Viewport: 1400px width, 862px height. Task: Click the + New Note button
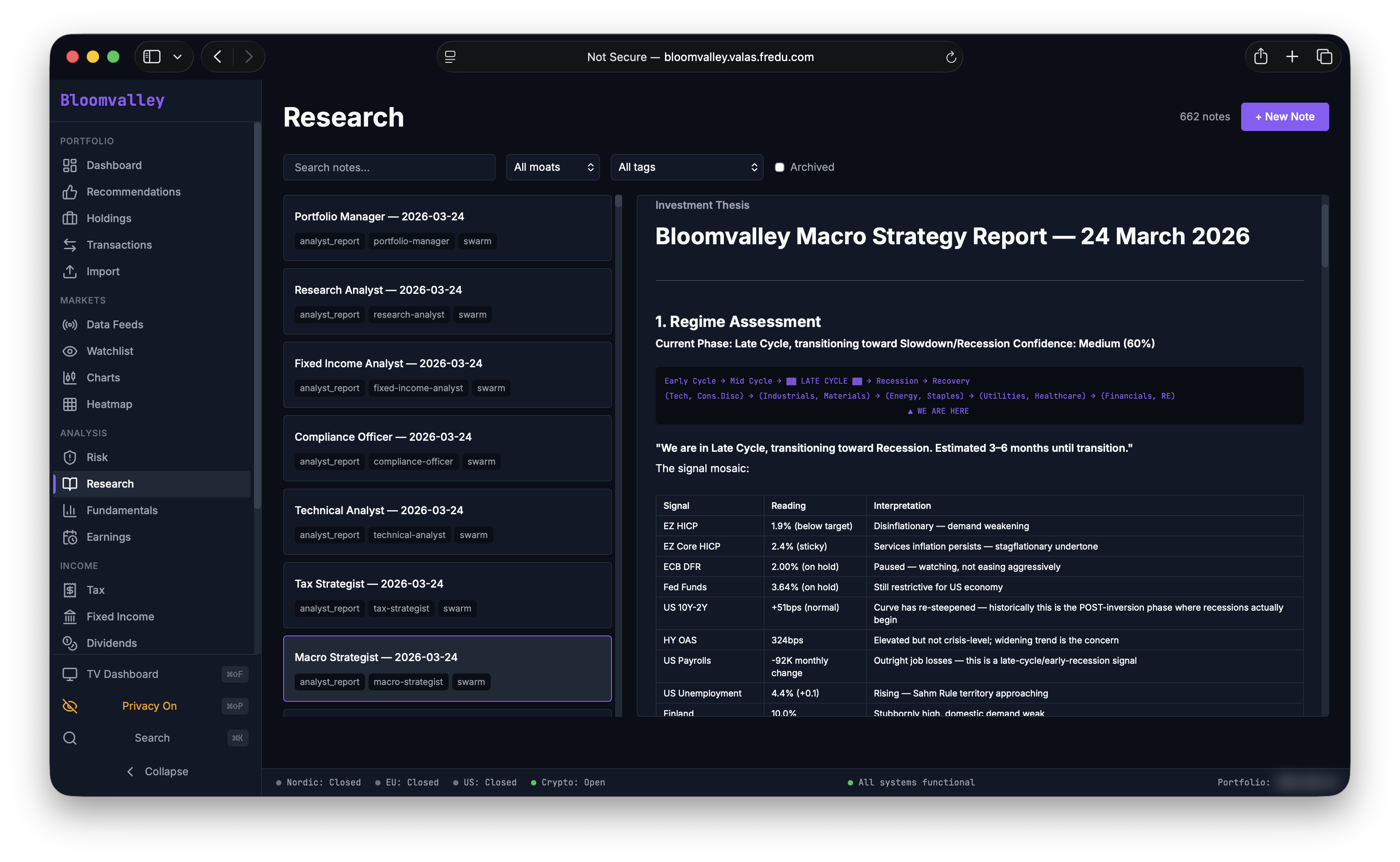1284,116
